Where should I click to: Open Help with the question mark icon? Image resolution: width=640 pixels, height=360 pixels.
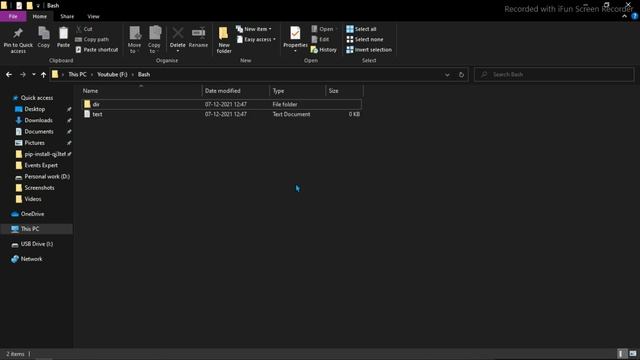click(x=635, y=16)
